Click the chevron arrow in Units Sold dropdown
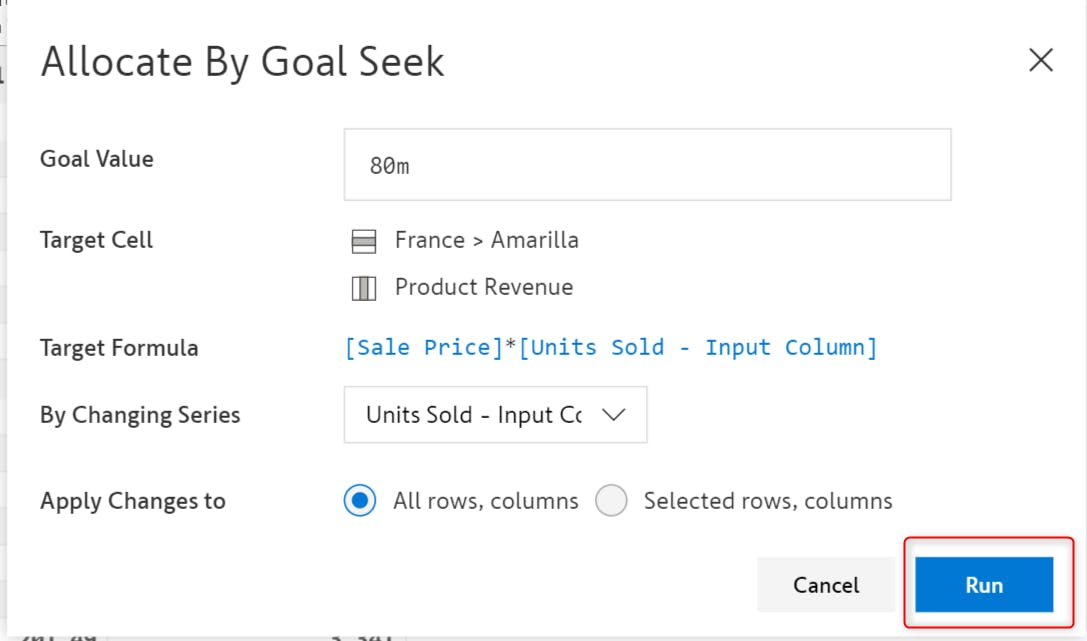The height and width of the screenshot is (641, 1087). point(614,415)
